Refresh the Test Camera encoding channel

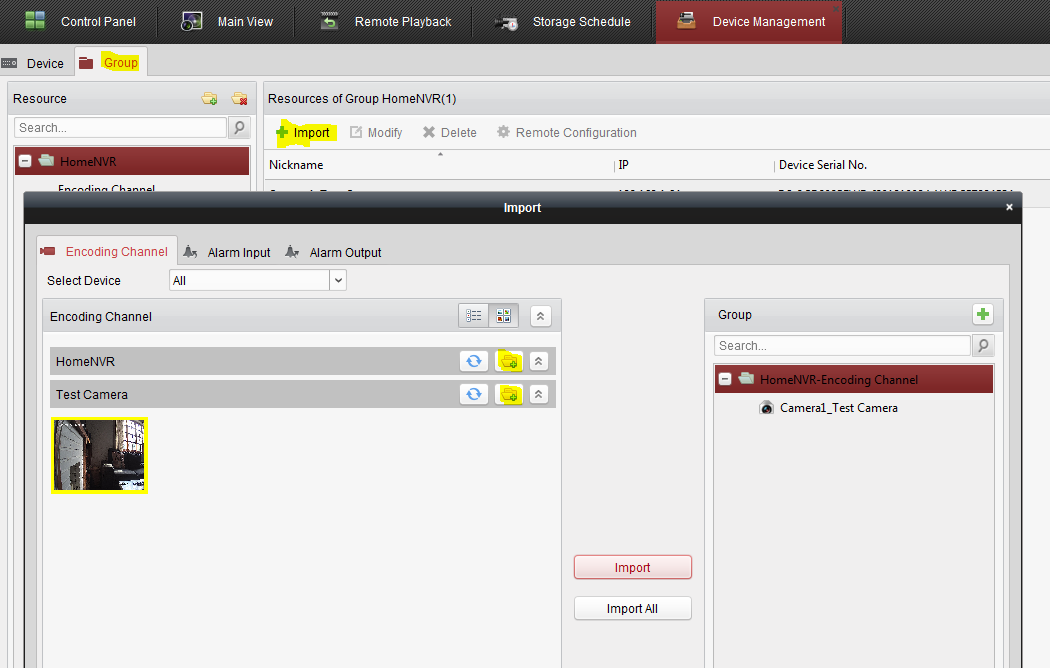click(474, 394)
